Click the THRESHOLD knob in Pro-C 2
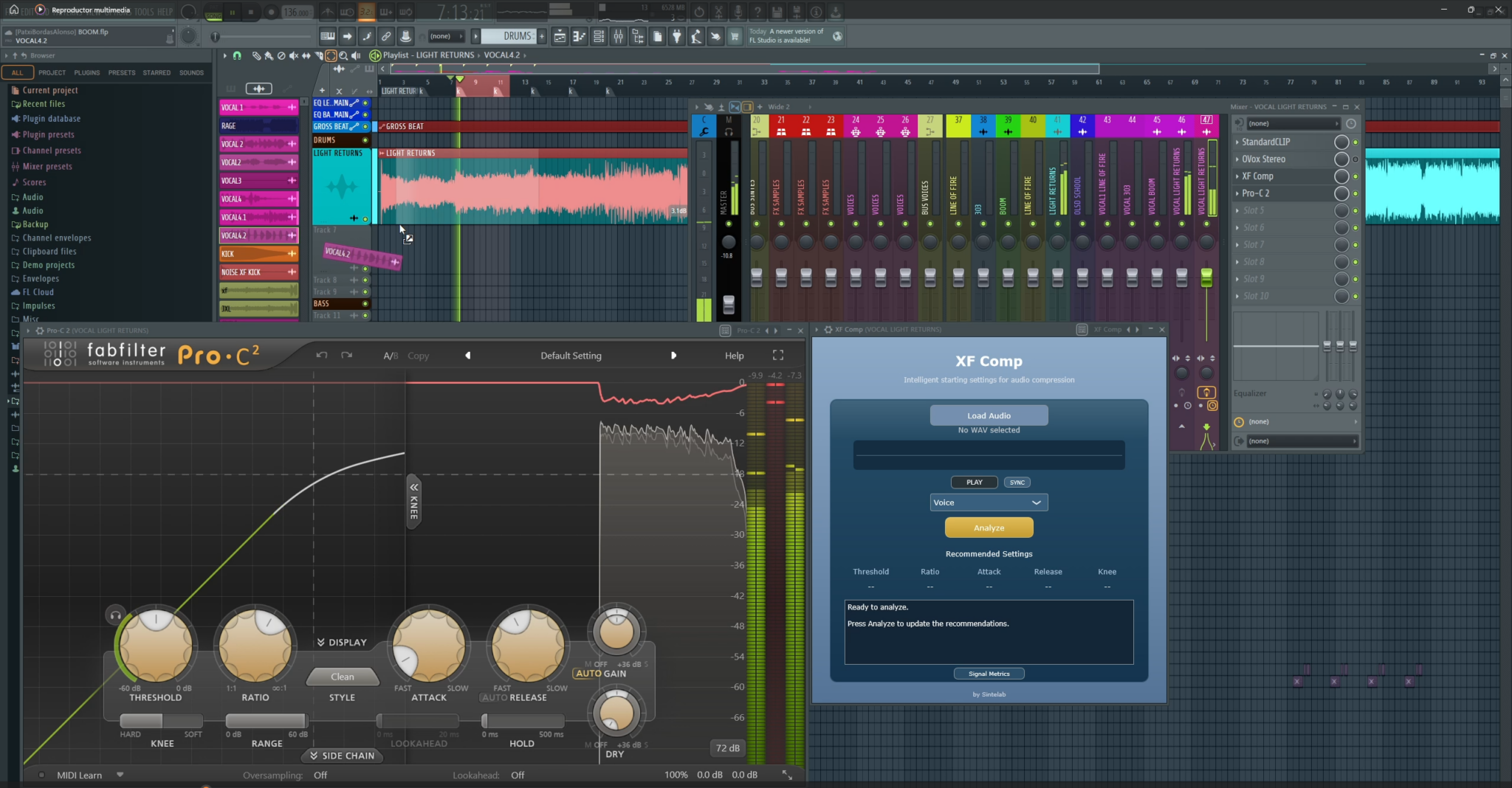This screenshot has width=1512, height=788. point(156,646)
